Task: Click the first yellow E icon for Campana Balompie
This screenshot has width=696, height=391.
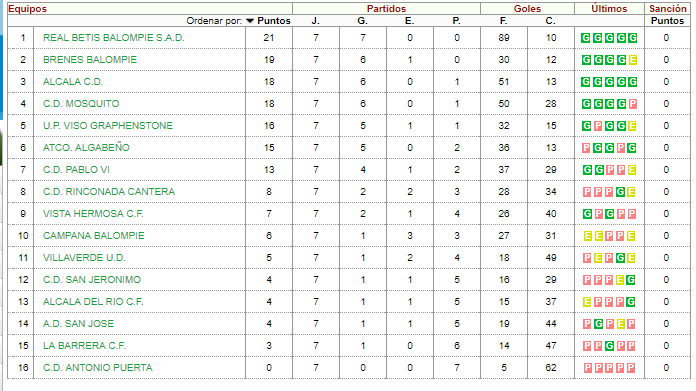Action: 587,236
